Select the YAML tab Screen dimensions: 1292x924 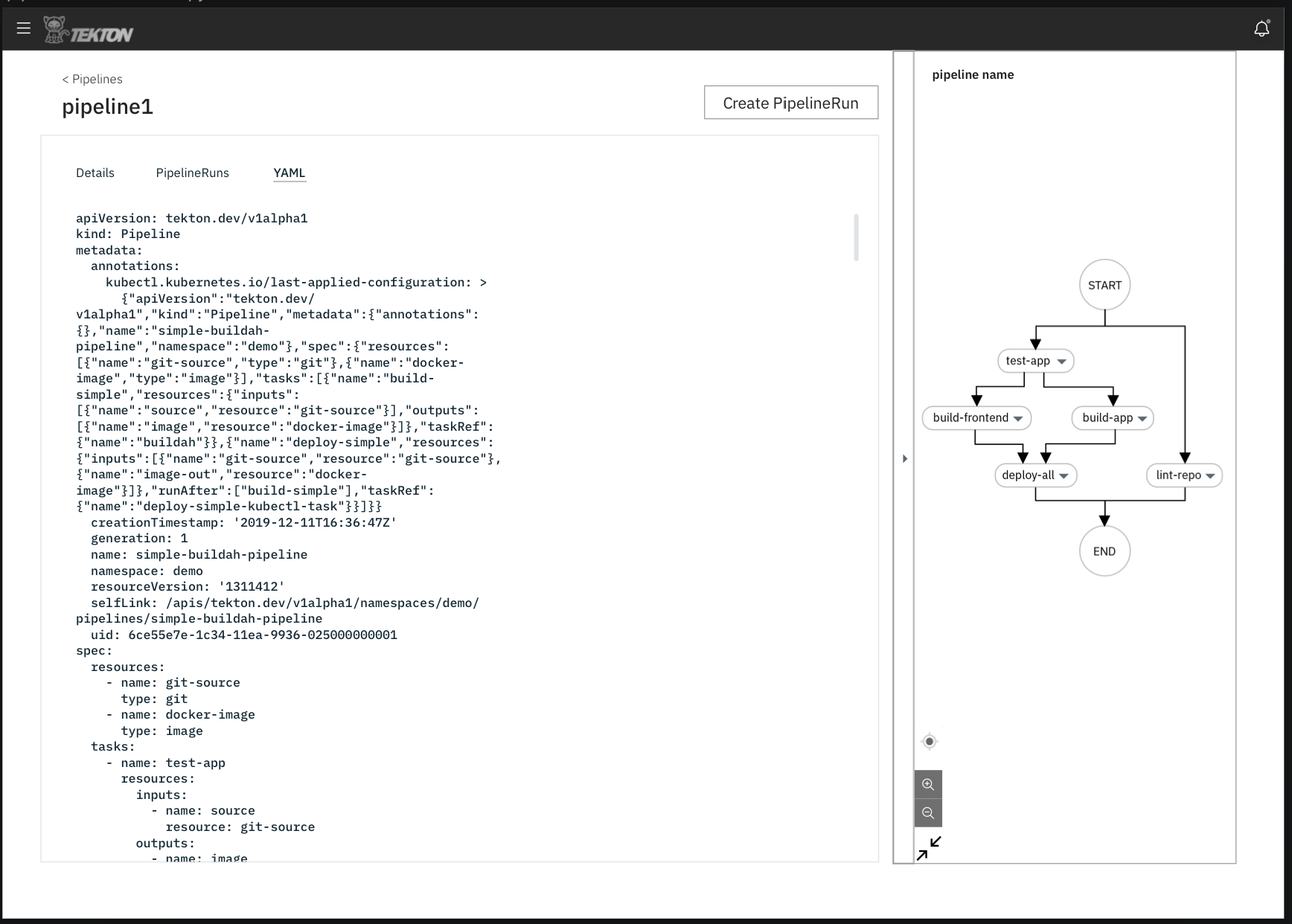[x=290, y=173]
